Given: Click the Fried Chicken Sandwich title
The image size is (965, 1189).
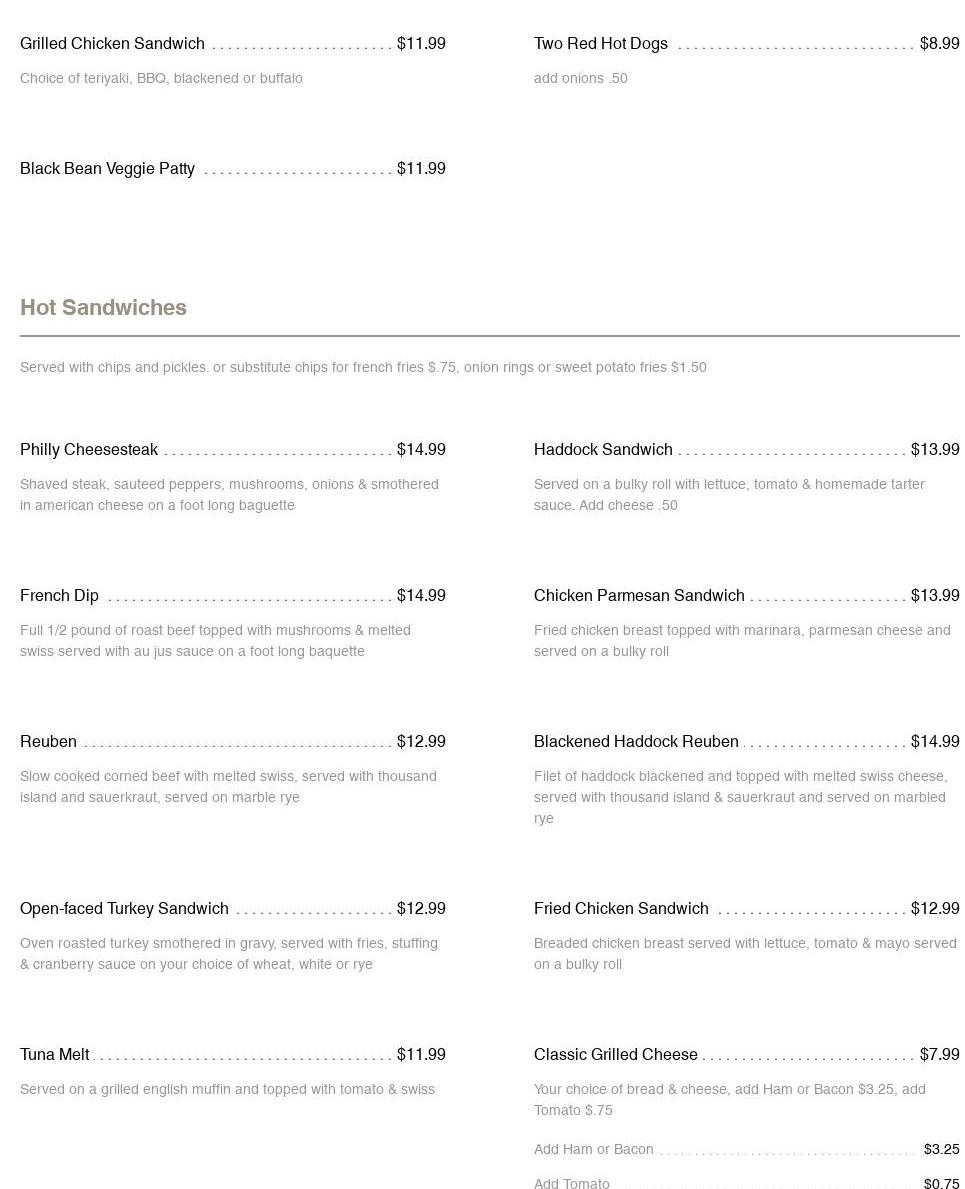Looking at the screenshot, I should 621,909.
